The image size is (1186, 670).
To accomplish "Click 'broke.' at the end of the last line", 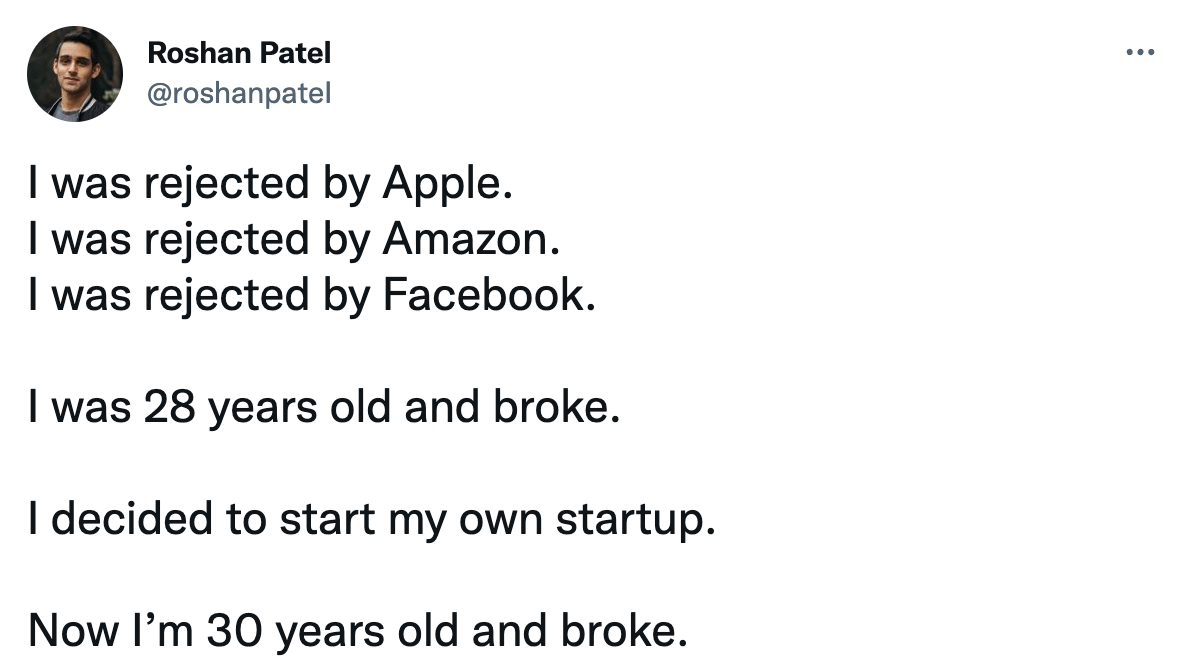I will (625, 631).
